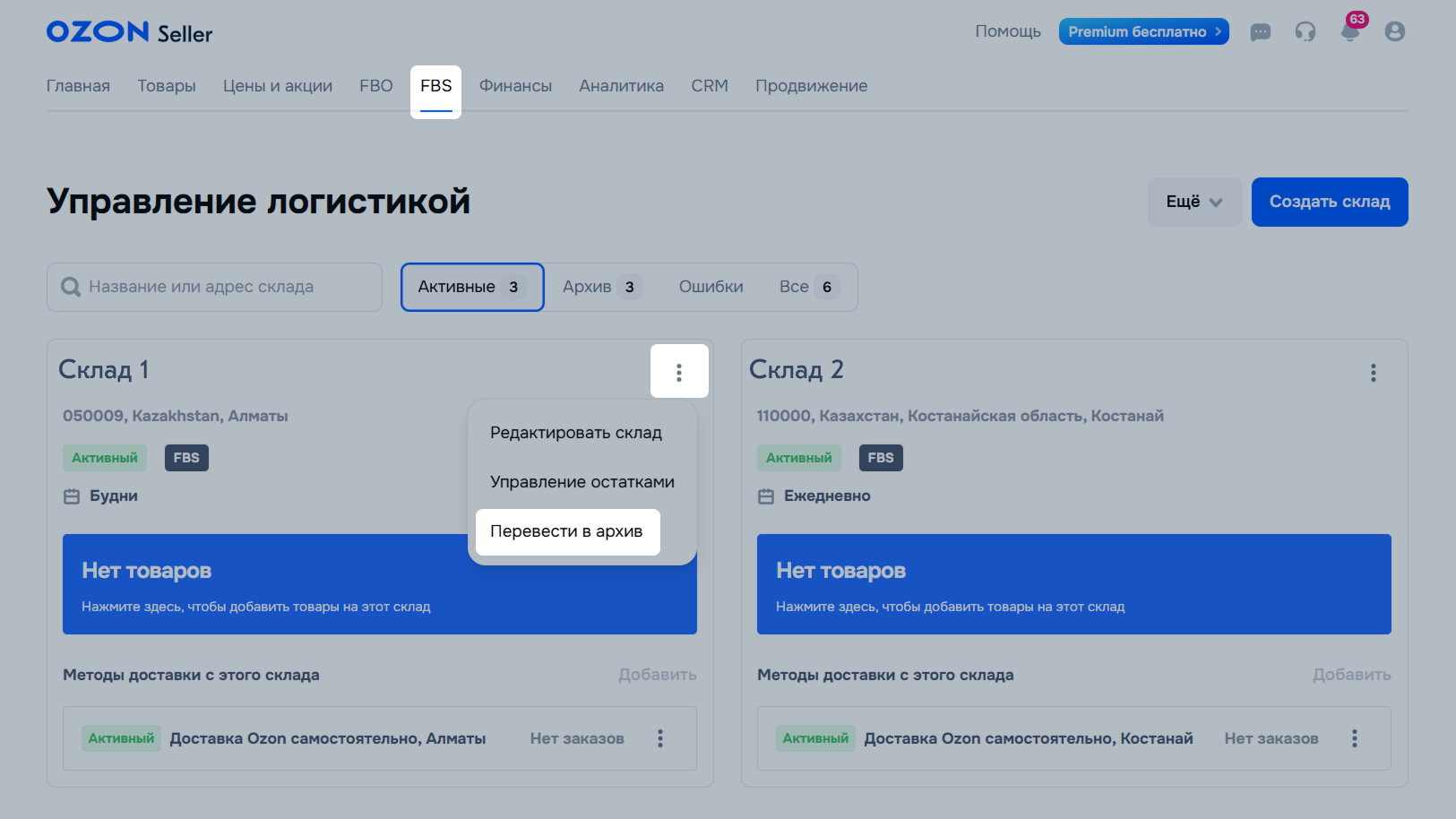Open the headset support icon
Image resolution: width=1456 pixels, height=819 pixels.
pyautogui.click(x=1305, y=32)
